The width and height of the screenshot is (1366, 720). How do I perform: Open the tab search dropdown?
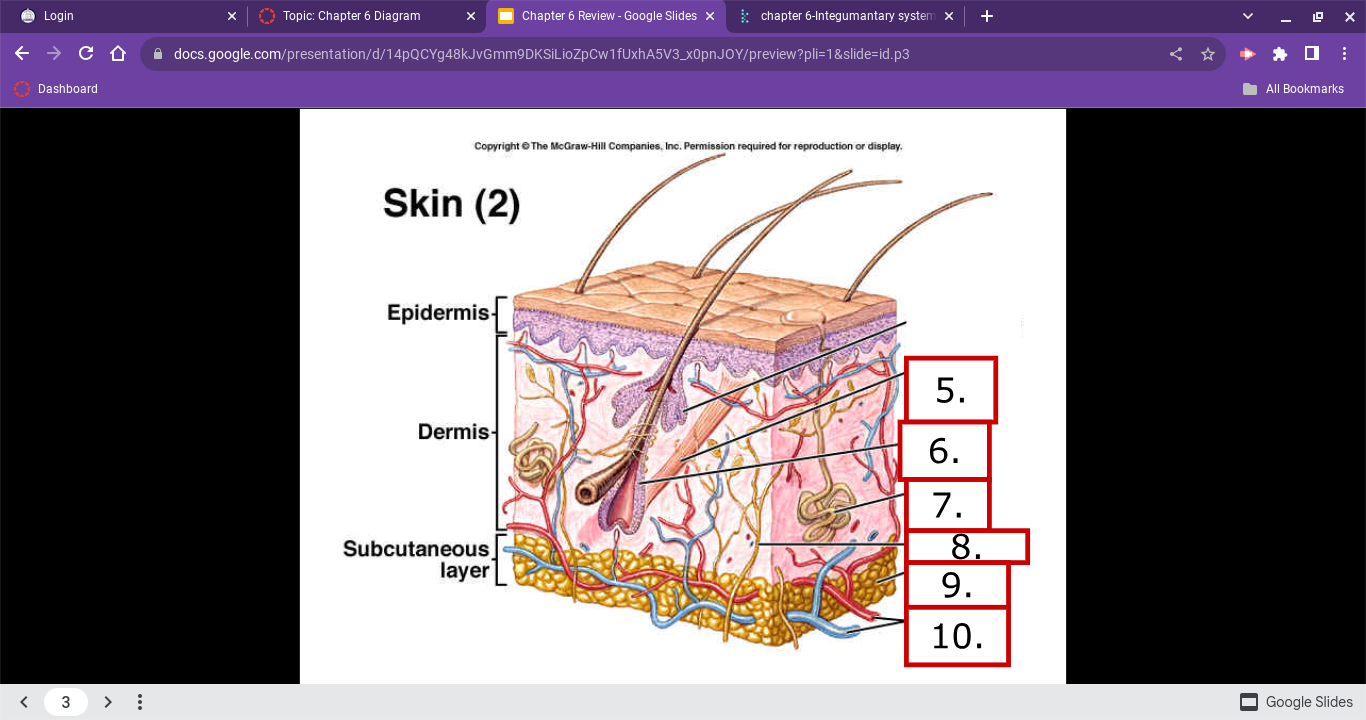1248,16
